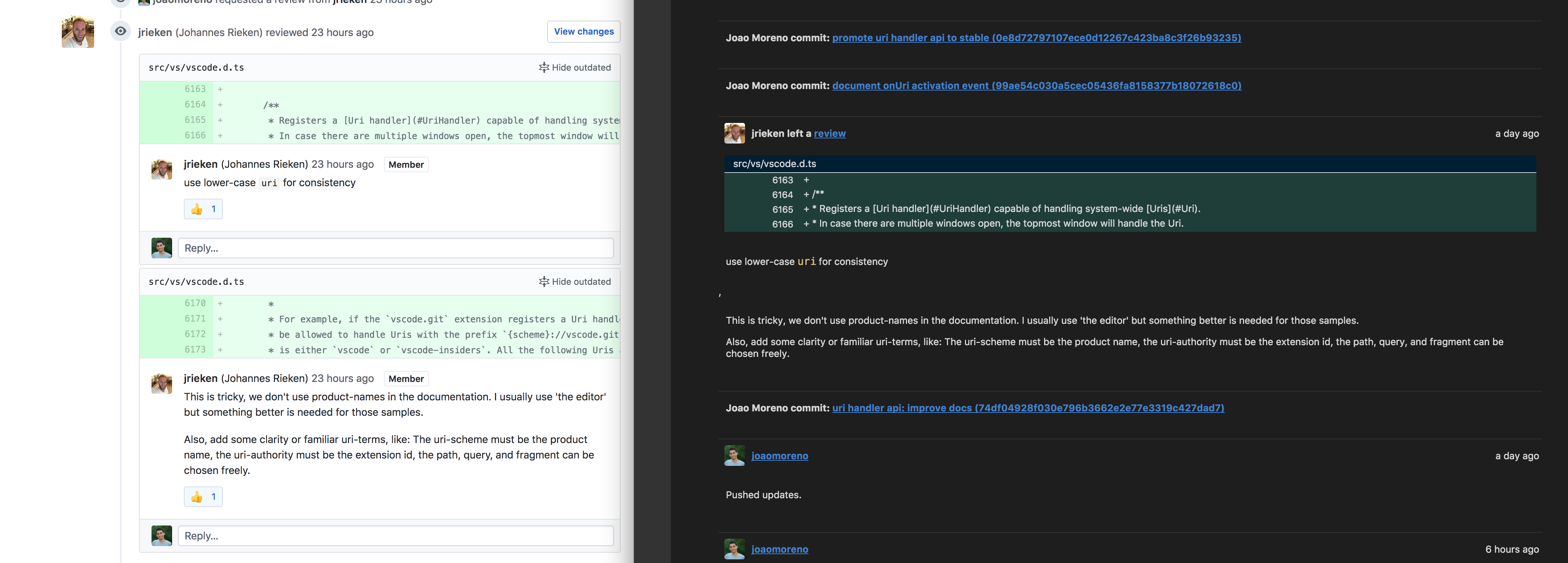Viewport: 1568px width, 563px height.
Task: Collapse first outdated diff via Hide outdated
Action: pyautogui.click(x=575, y=68)
